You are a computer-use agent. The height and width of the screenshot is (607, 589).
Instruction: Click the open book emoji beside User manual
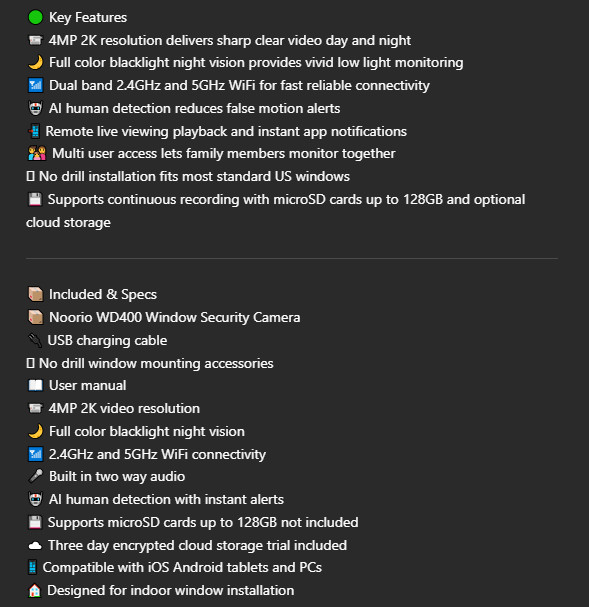click(x=35, y=386)
